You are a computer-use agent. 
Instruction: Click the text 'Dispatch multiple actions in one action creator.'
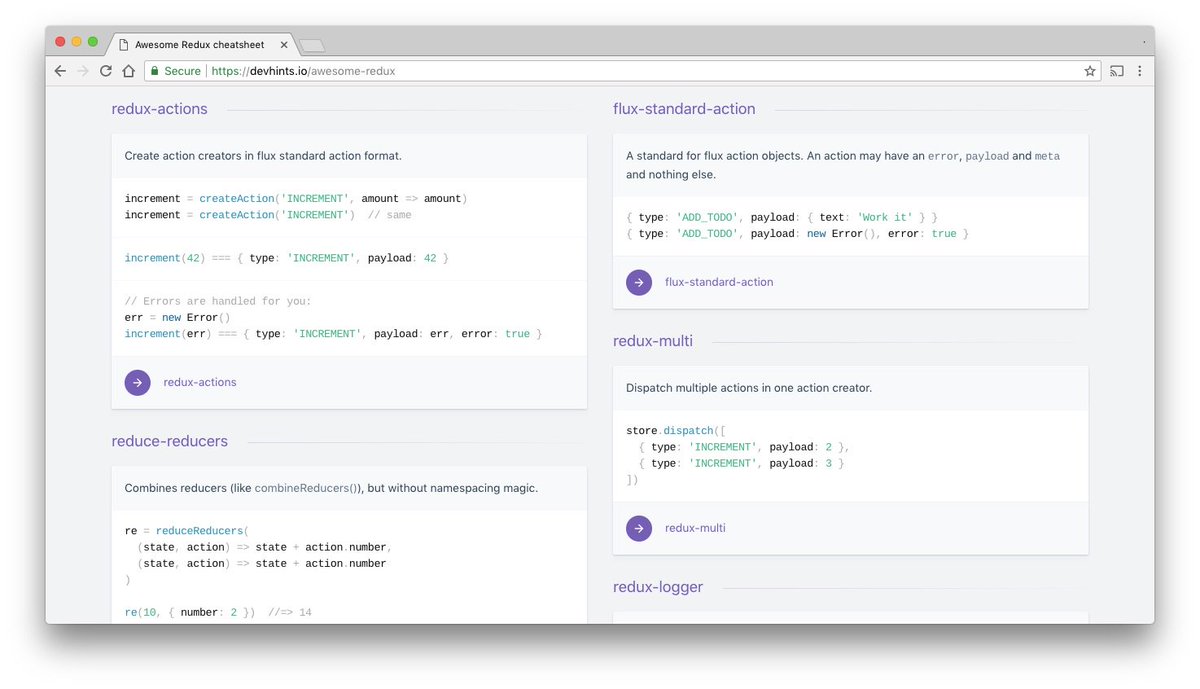749,388
